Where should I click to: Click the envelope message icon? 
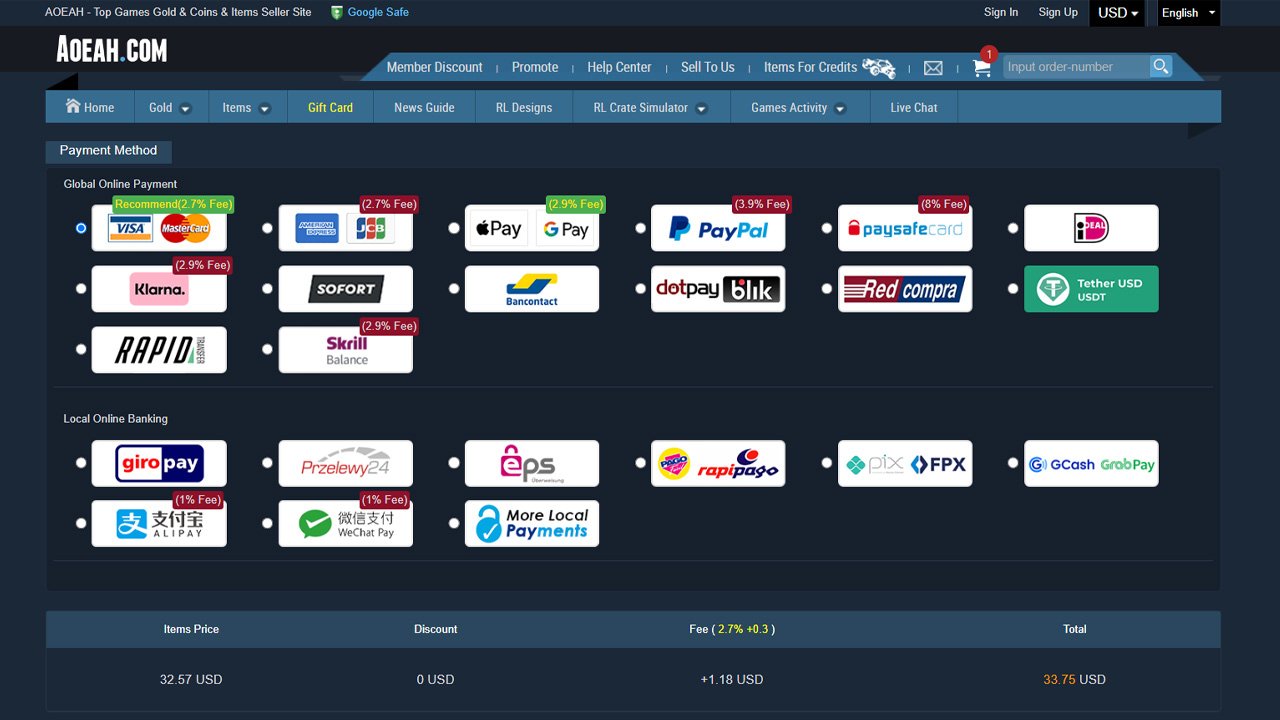[x=933, y=68]
